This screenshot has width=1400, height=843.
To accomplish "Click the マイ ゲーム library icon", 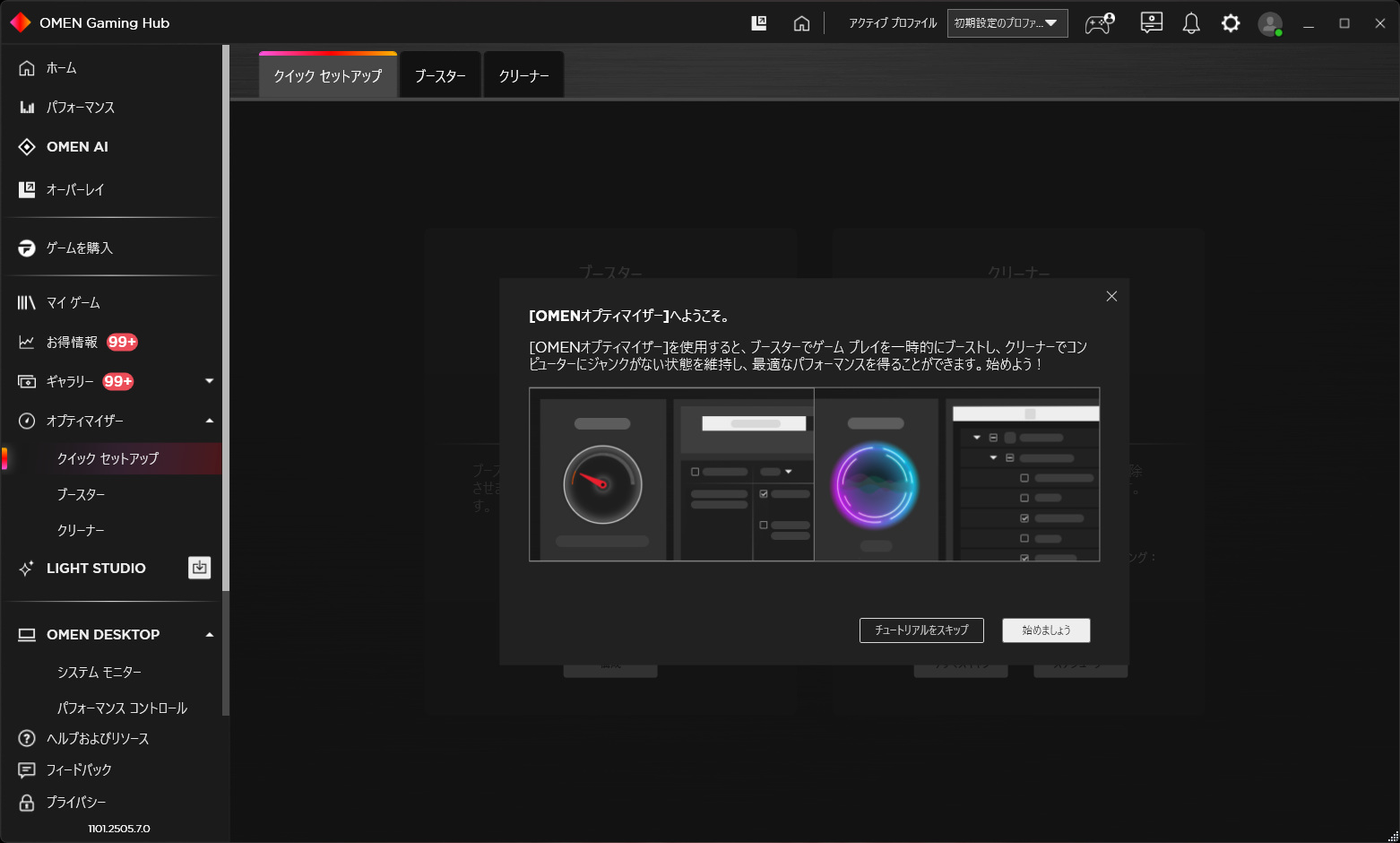I will tap(27, 303).
